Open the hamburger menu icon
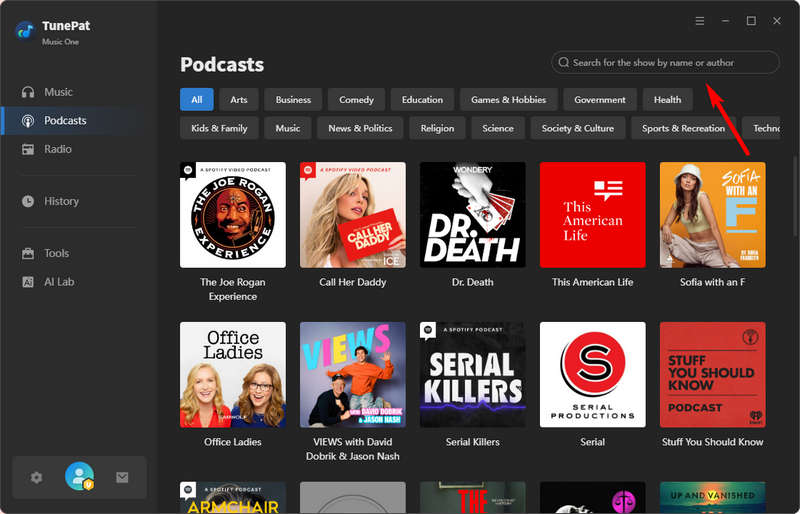 coord(700,21)
